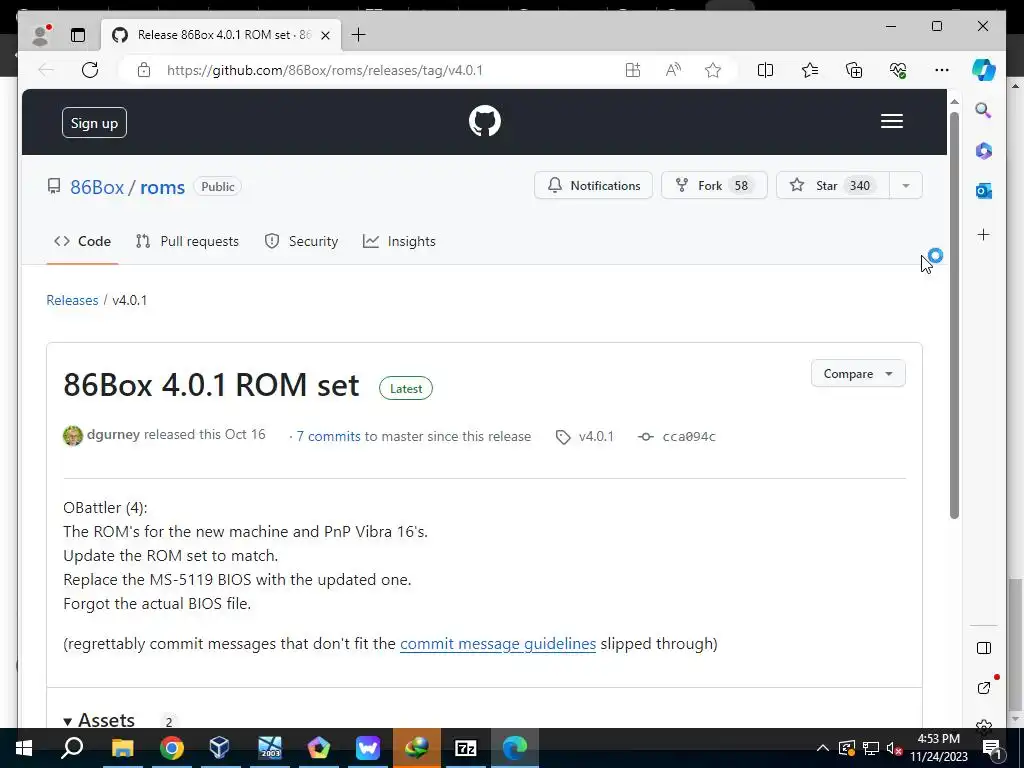Open 7-Zip from the taskbar
Viewport: 1024px width, 768px height.
(465, 748)
